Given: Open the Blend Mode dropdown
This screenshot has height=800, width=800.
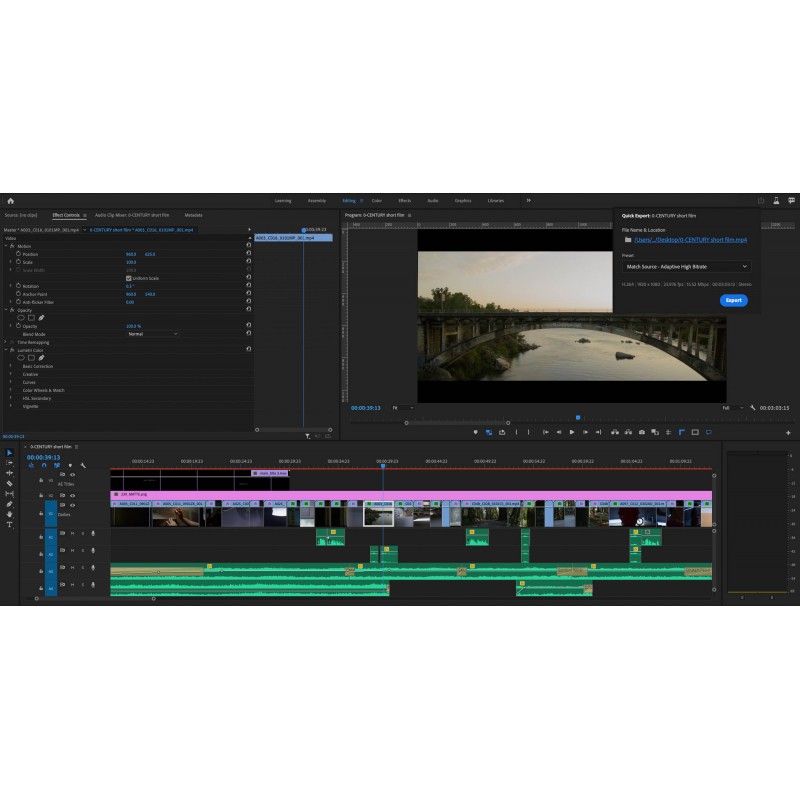Looking at the screenshot, I should pos(152,334).
